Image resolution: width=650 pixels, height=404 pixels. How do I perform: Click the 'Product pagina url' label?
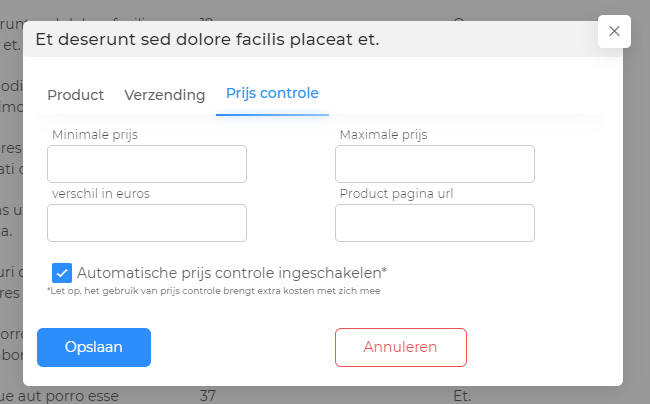(x=397, y=194)
